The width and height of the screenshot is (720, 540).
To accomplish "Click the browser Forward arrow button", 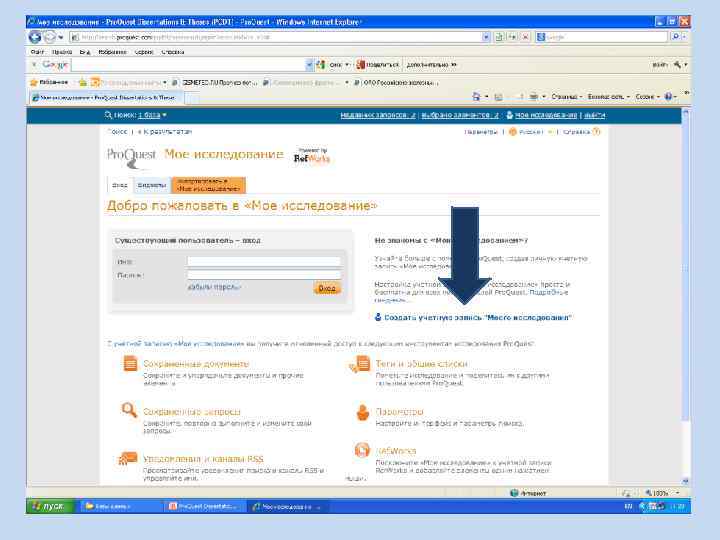I will (49, 37).
